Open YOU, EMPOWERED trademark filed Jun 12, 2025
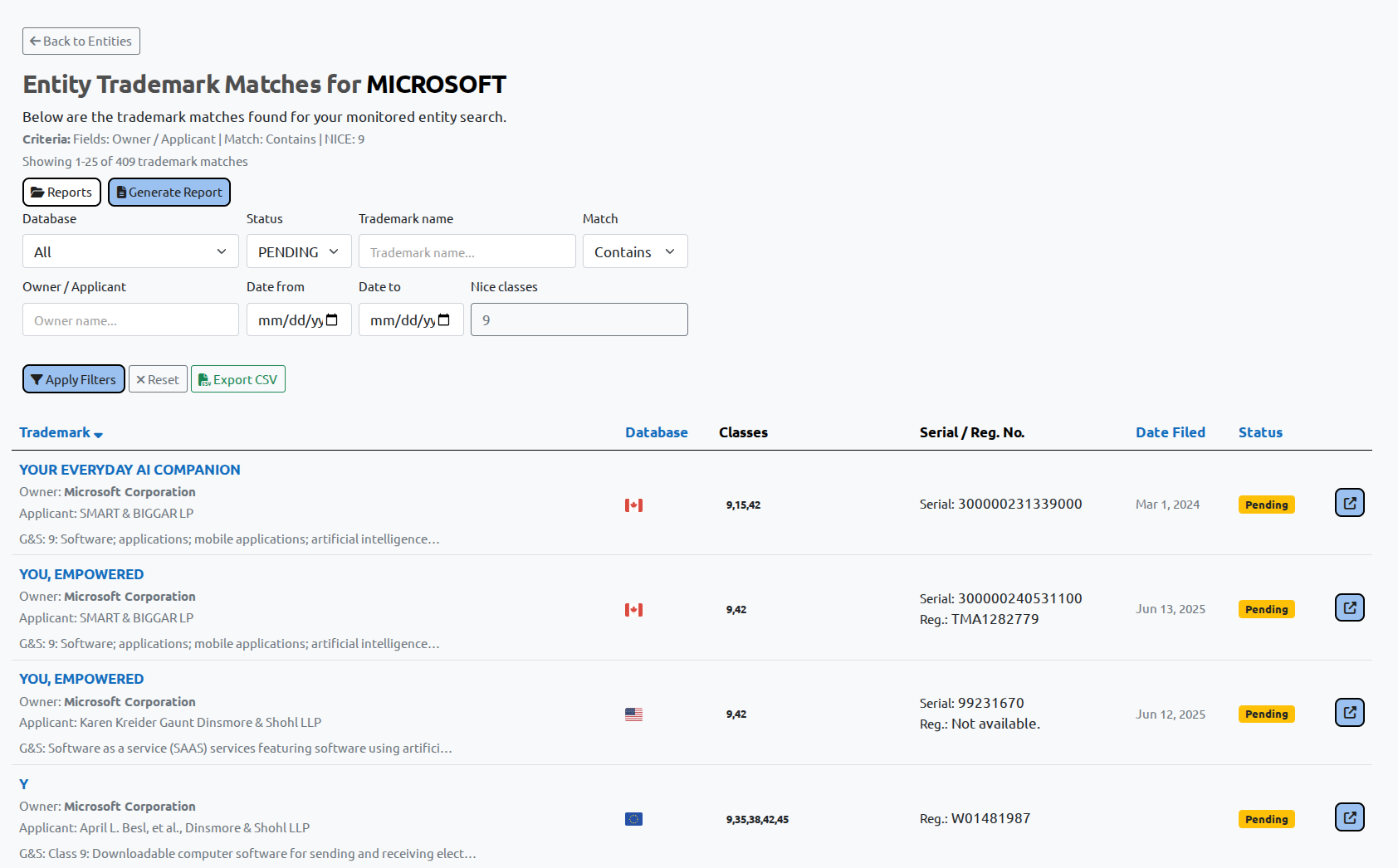Viewport: 1398px width, 868px height. pyautogui.click(x=81, y=679)
